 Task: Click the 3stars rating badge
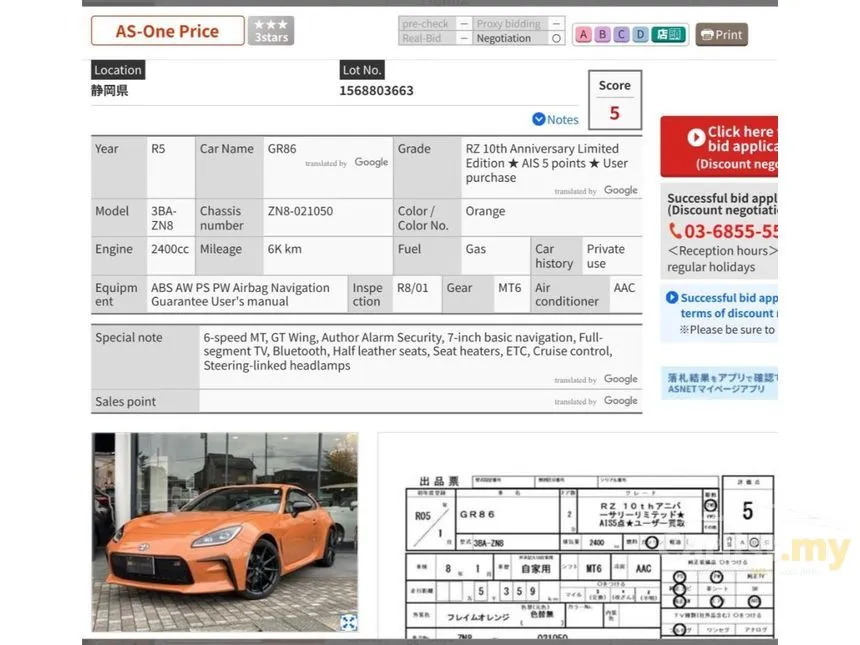pos(271,31)
